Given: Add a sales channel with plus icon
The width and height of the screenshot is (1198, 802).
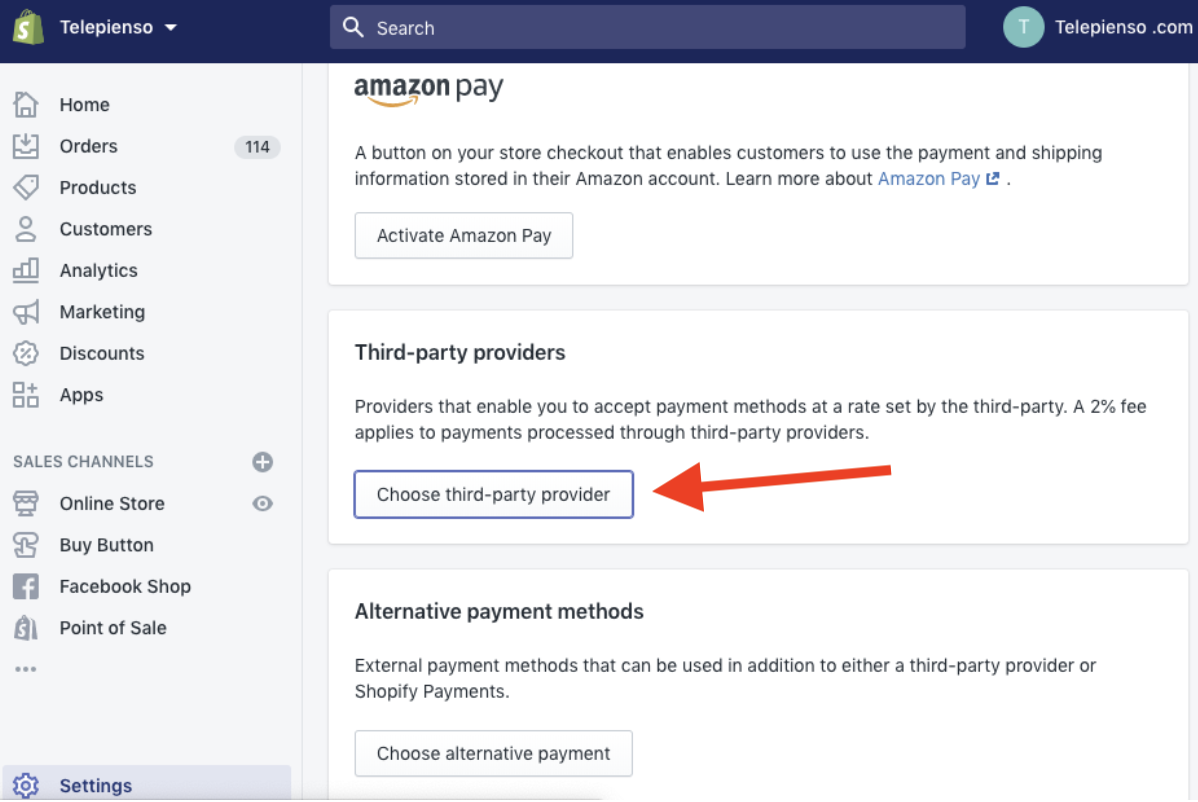Looking at the screenshot, I should pos(262,462).
